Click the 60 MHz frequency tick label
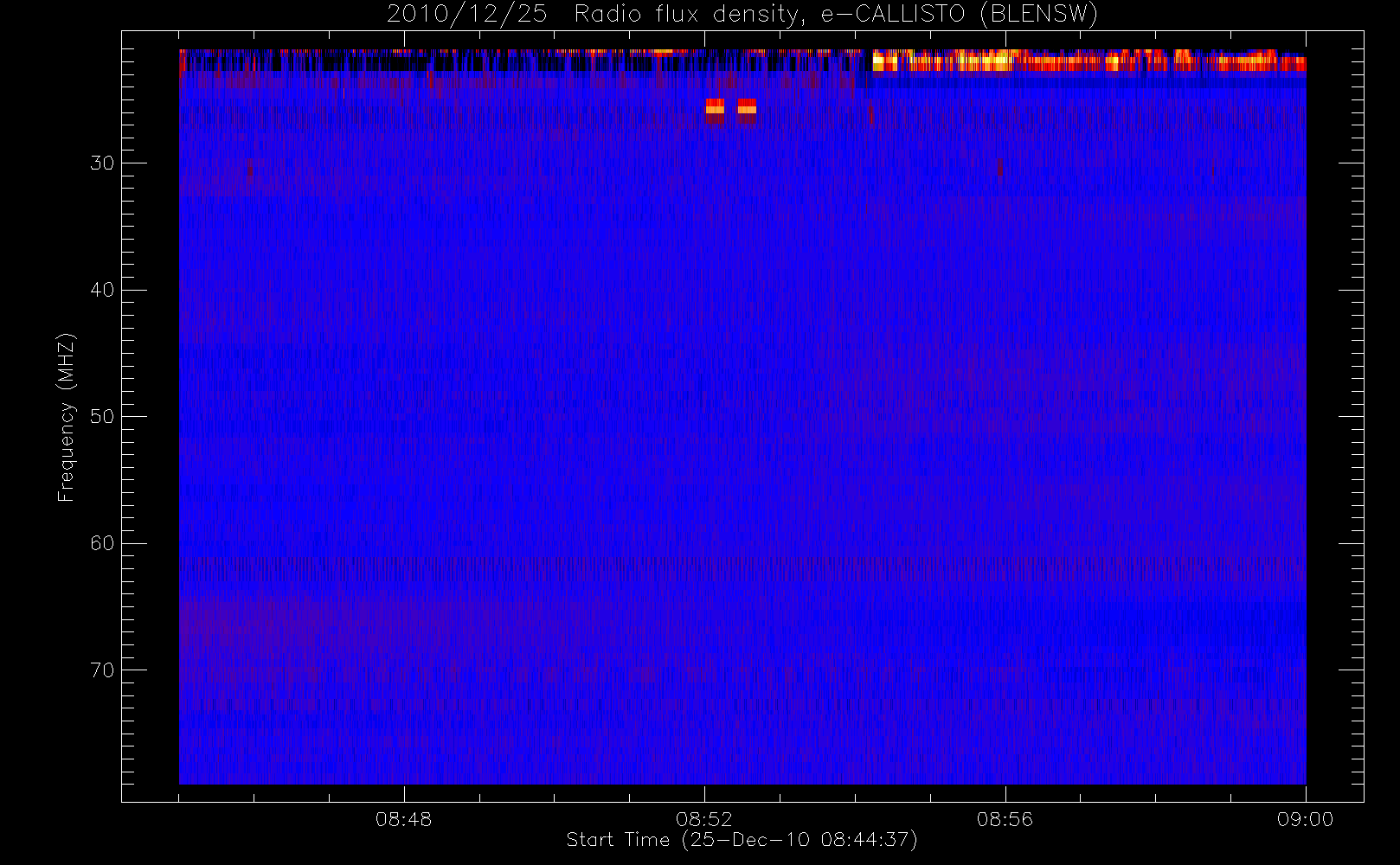The height and width of the screenshot is (865, 1400). 102,543
